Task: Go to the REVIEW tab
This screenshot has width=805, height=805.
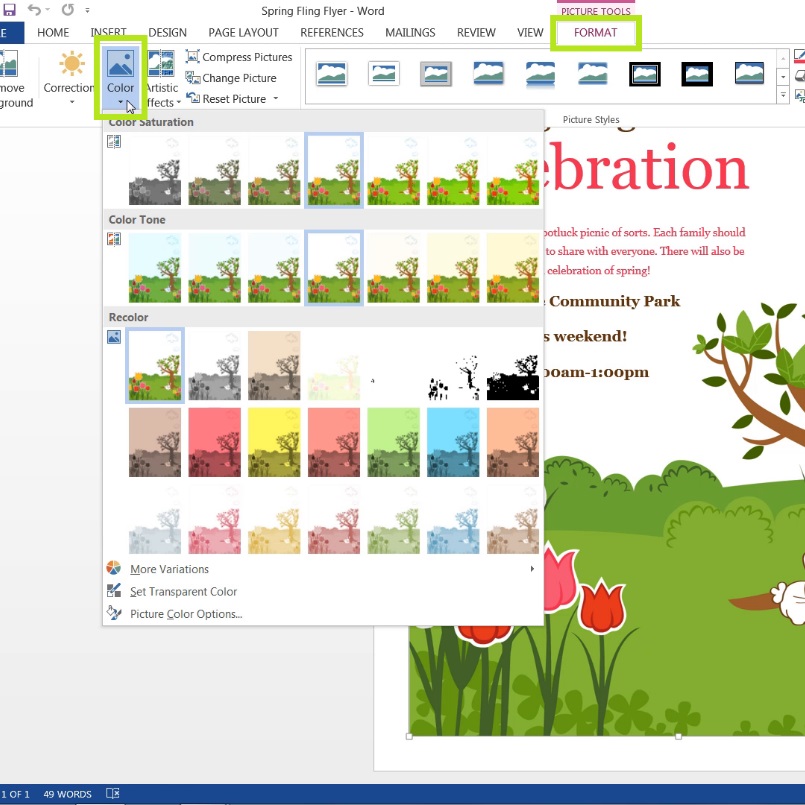Action: point(476,33)
